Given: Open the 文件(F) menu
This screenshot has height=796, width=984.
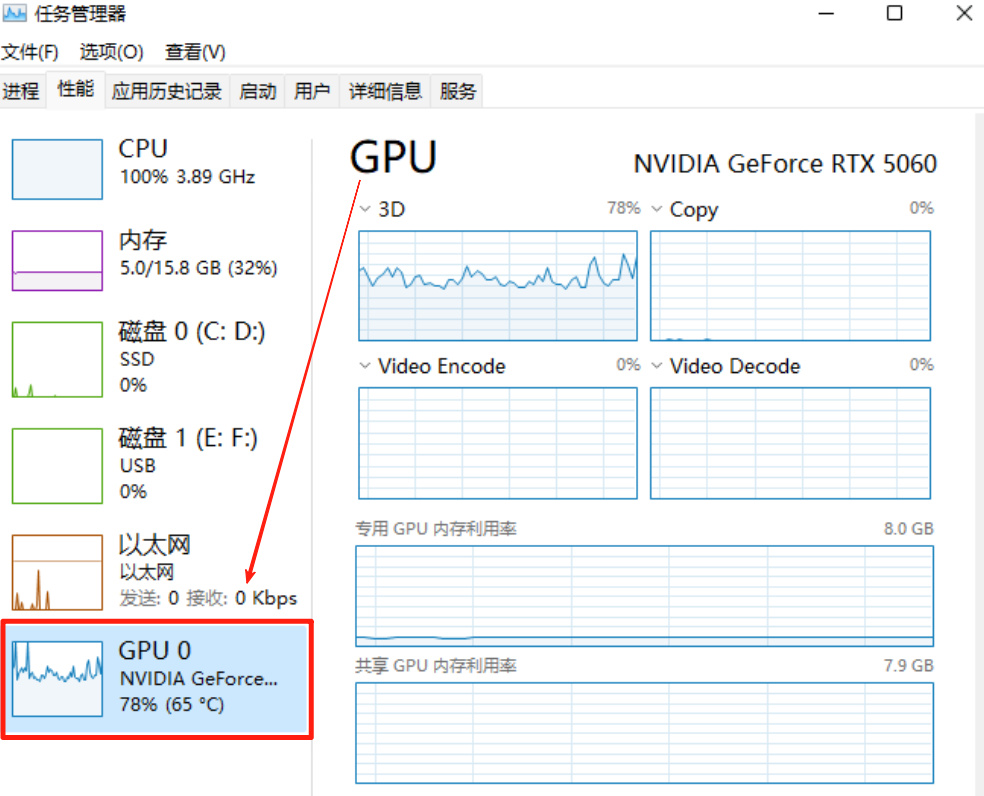Looking at the screenshot, I should [x=30, y=52].
